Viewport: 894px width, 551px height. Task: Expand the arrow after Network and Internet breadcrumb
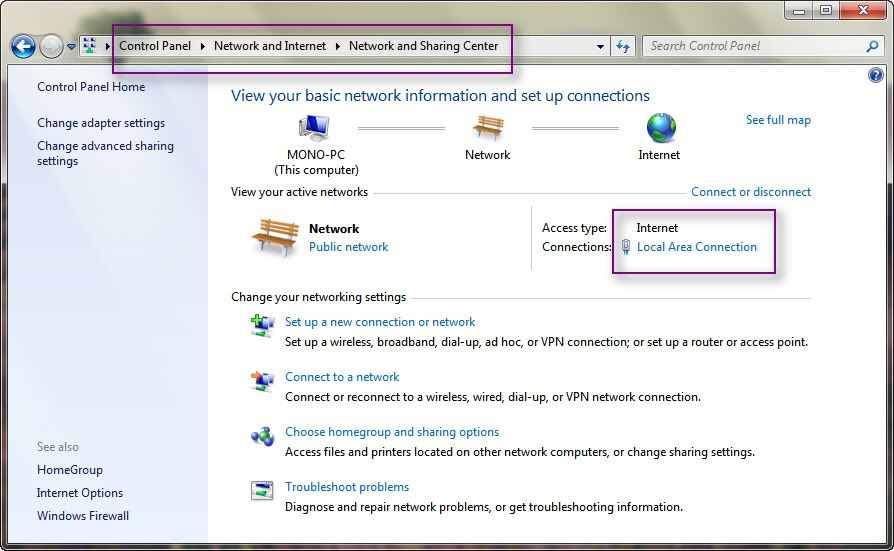point(338,46)
